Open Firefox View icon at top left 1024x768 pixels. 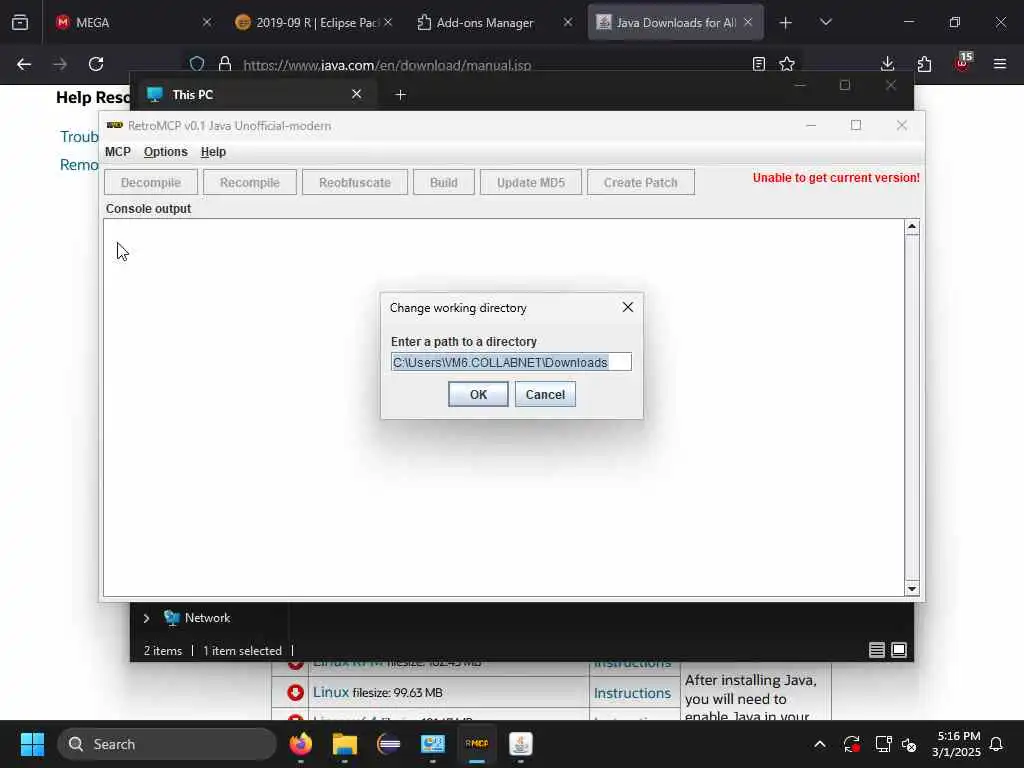(x=20, y=23)
